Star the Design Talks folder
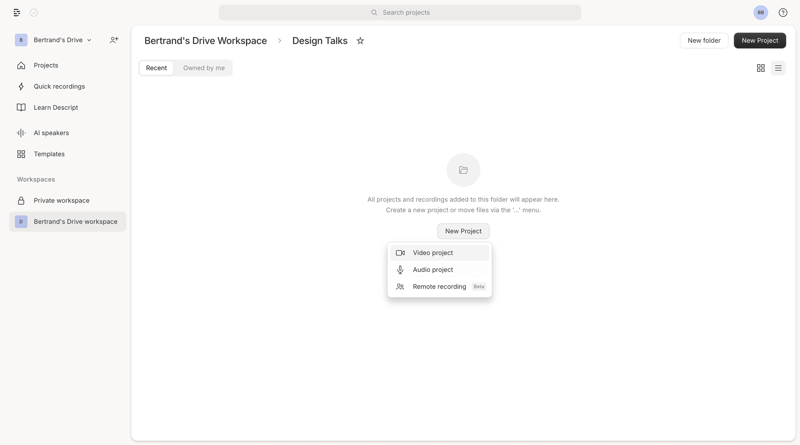Viewport: 800px width, 445px height. [360, 41]
